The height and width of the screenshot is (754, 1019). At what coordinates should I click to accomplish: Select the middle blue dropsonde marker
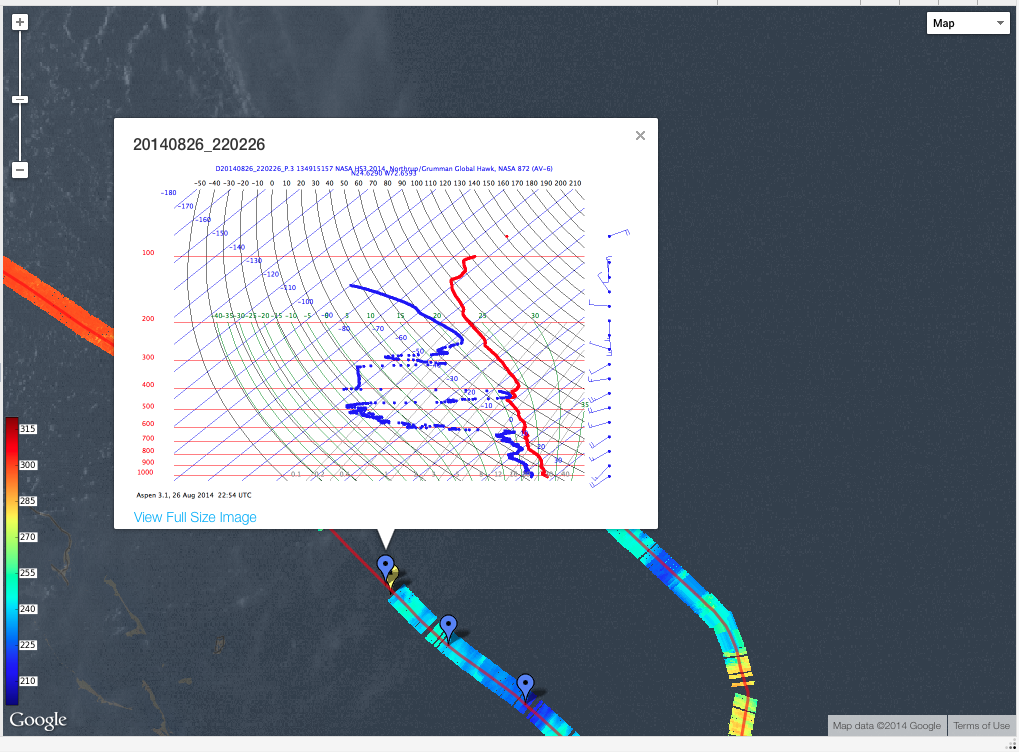[x=449, y=625]
